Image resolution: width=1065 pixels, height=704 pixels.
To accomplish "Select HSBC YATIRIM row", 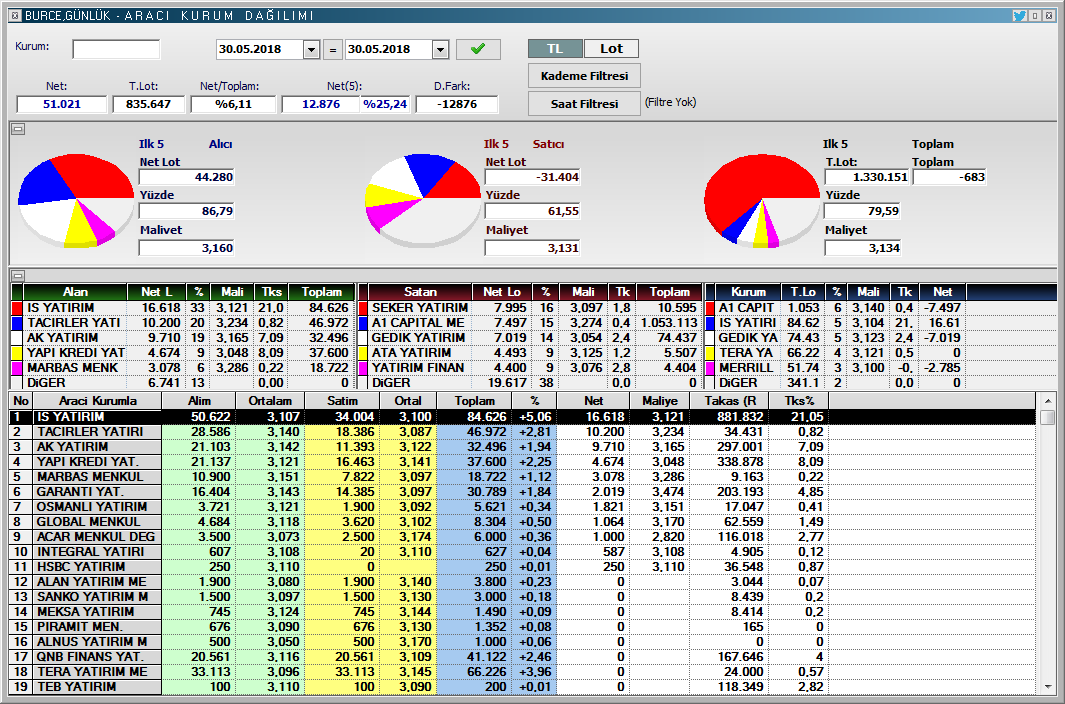I will click(522, 567).
